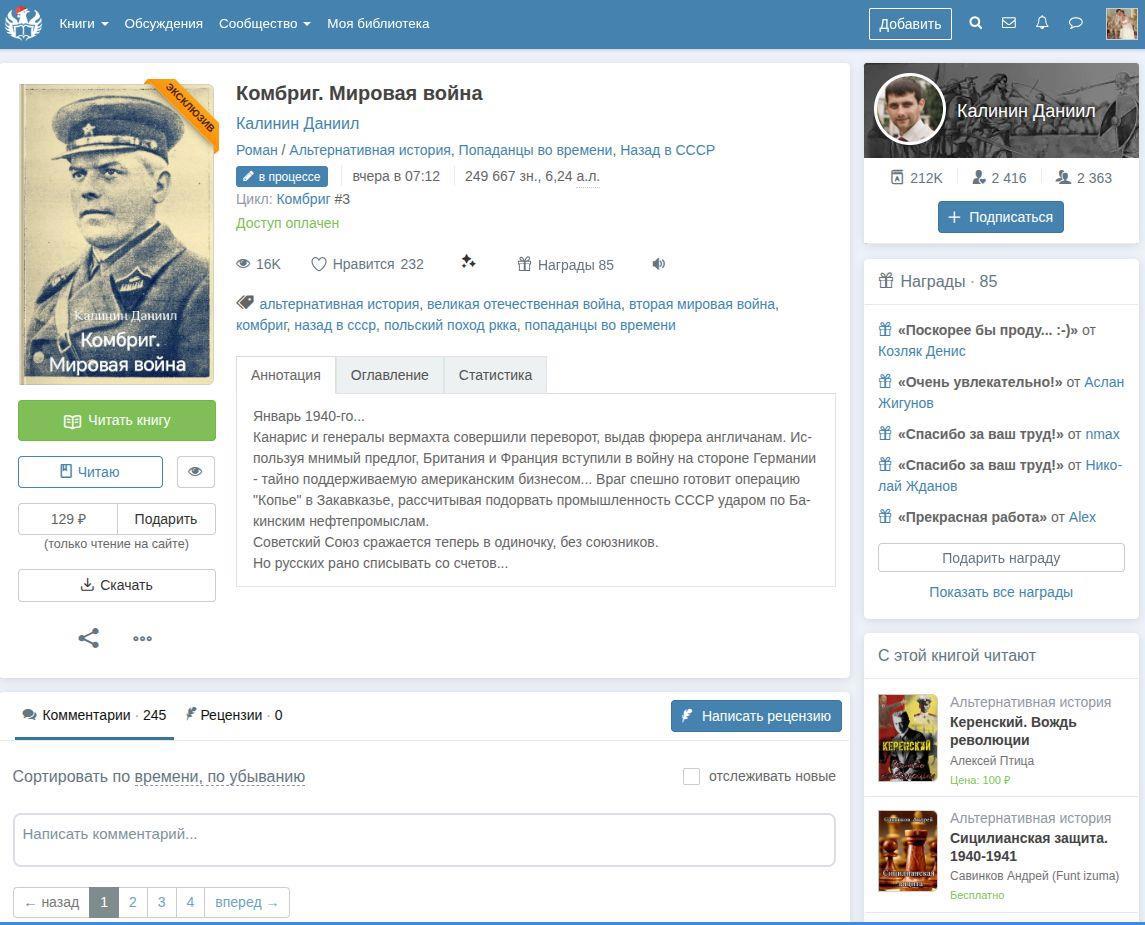Image resolution: width=1145 pixels, height=925 pixels.
Task: Click the speaker audio icon after Награды 85
Action: (659, 264)
